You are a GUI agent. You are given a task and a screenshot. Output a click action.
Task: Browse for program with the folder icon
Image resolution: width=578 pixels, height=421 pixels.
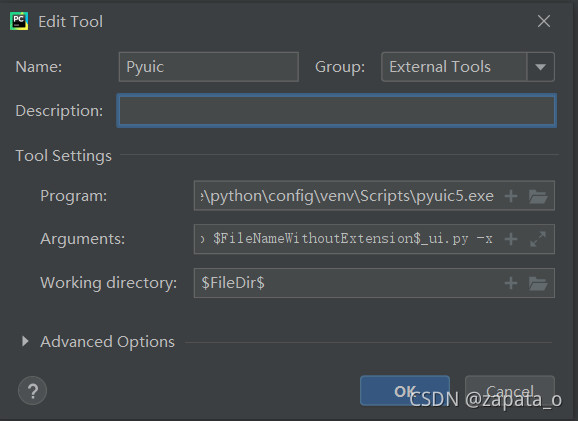click(538, 196)
